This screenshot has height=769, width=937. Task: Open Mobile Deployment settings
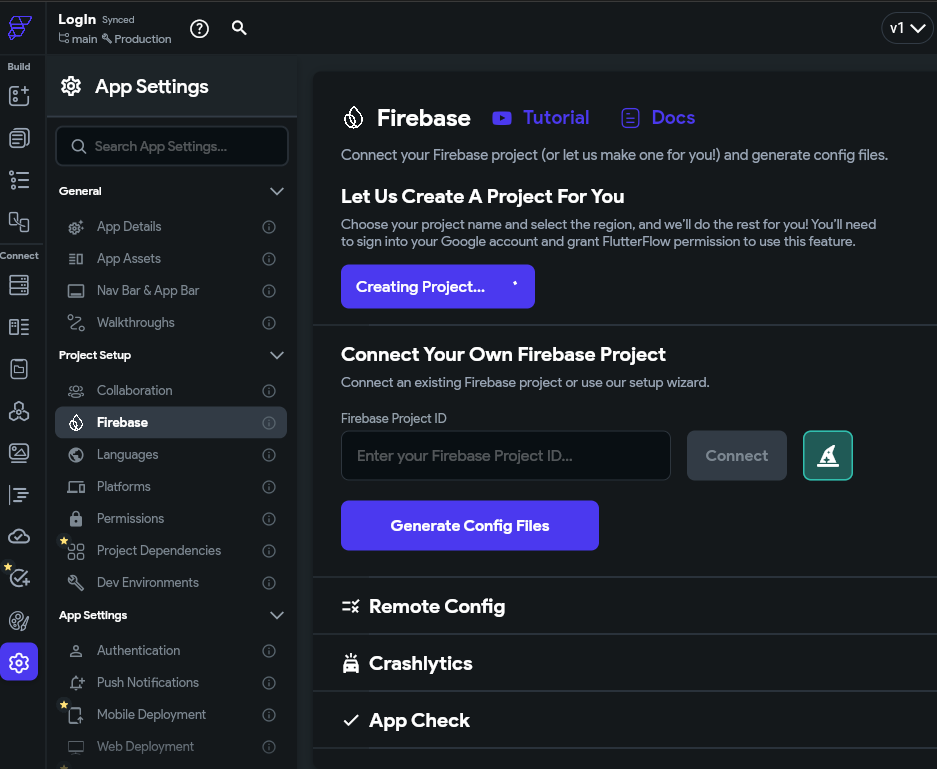[171, 715]
